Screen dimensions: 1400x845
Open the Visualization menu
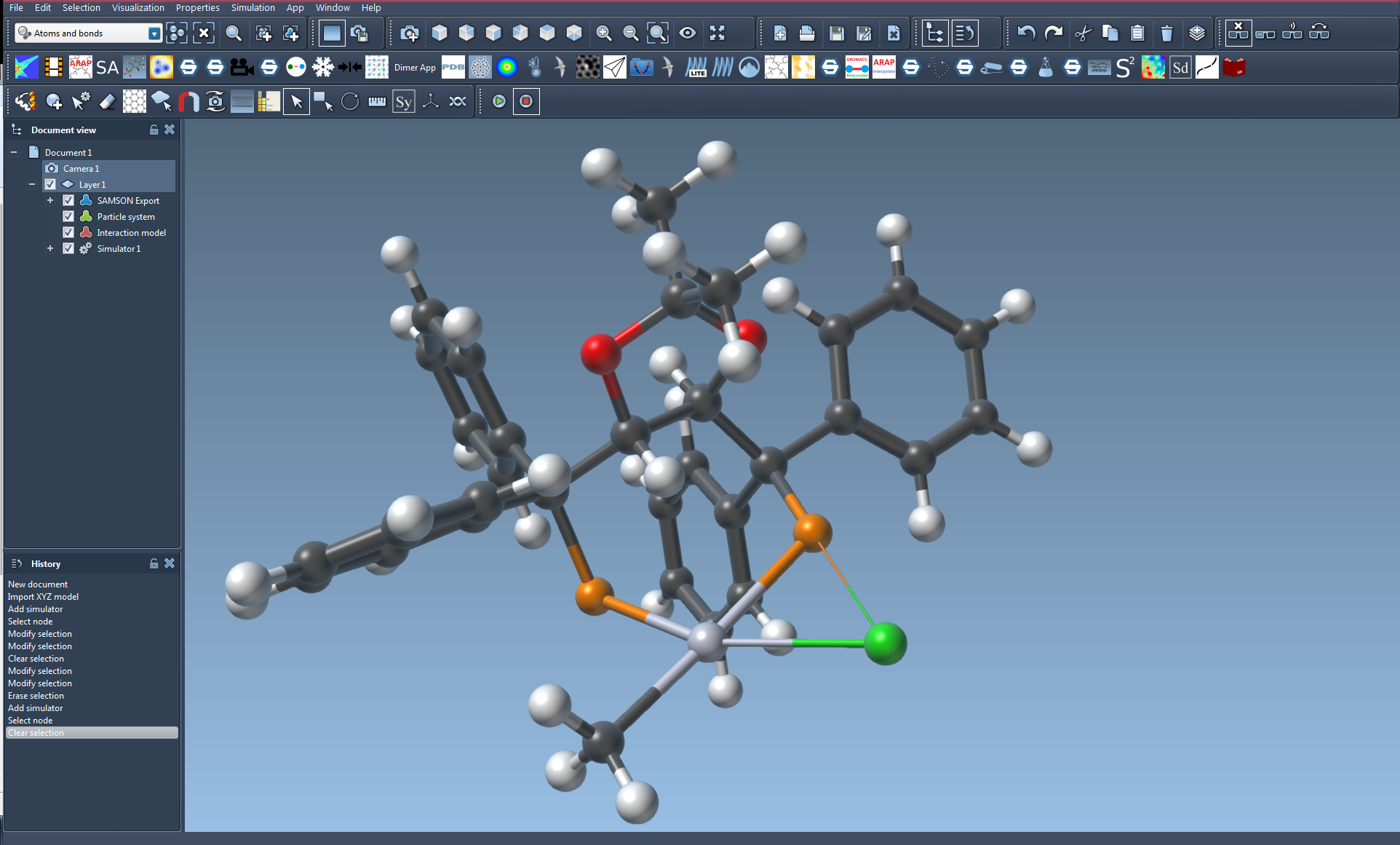click(x=138, y=7)
